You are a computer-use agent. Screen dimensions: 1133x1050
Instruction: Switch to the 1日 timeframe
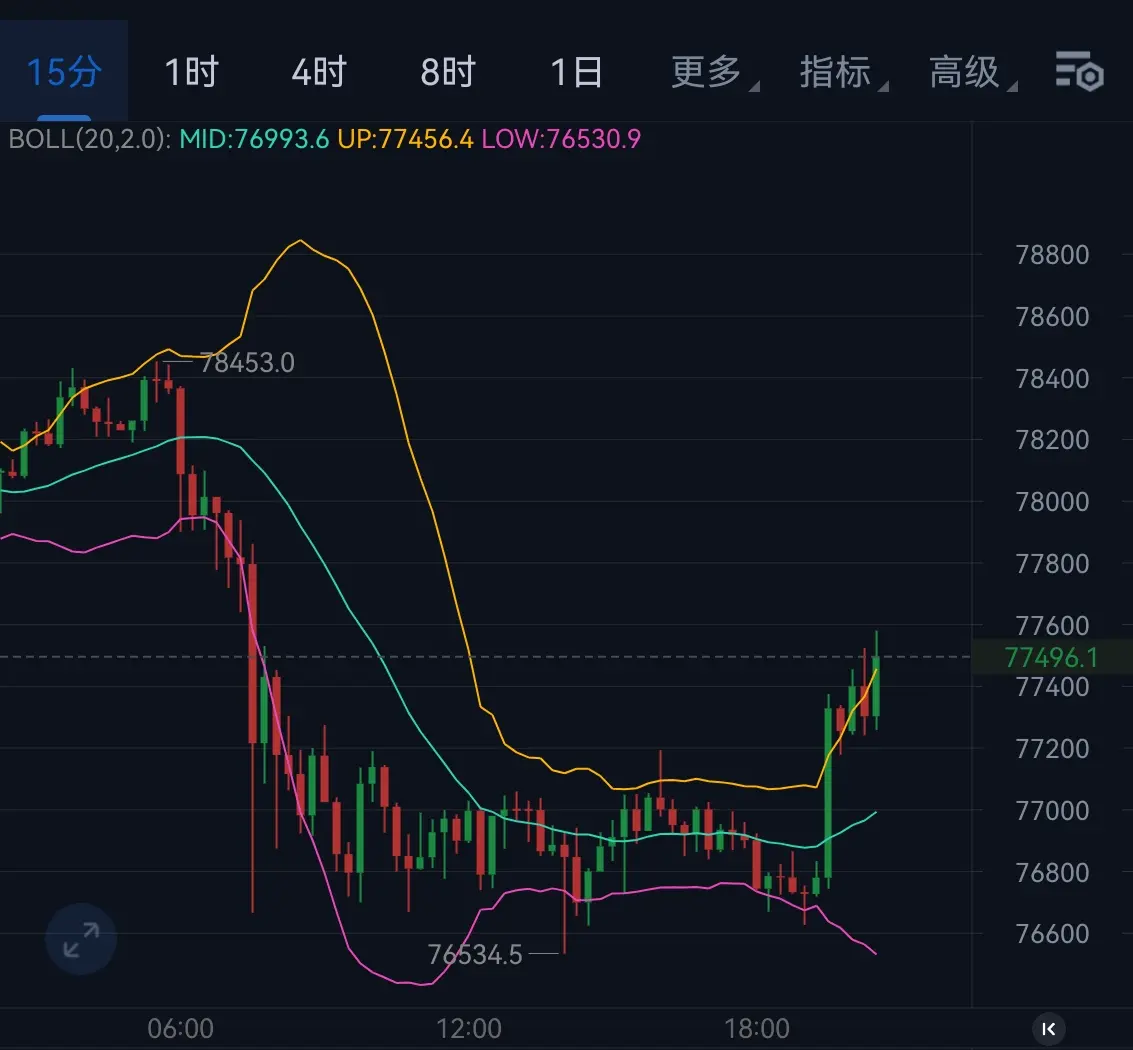pyautogui.click(x=576, y=72)
